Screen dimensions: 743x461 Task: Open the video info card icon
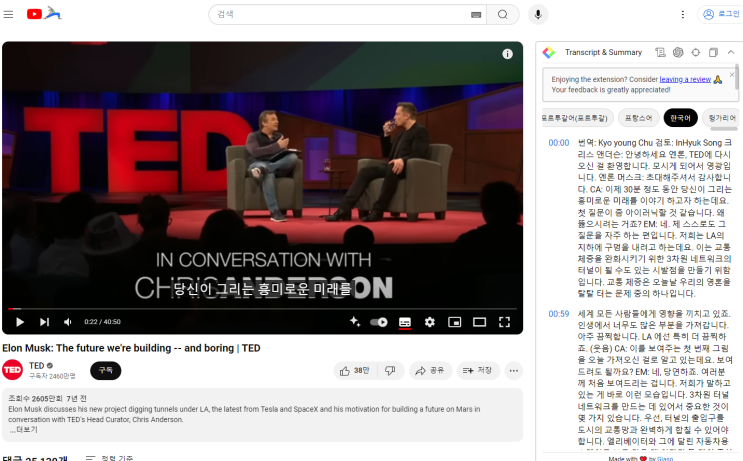pos(507,54)
